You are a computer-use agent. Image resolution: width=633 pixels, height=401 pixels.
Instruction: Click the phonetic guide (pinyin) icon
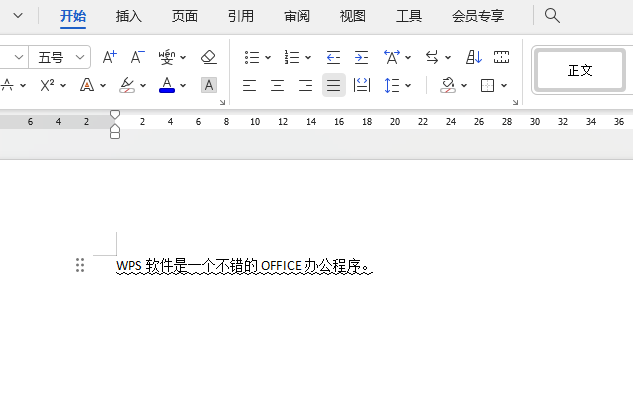[x=167, y=57]
